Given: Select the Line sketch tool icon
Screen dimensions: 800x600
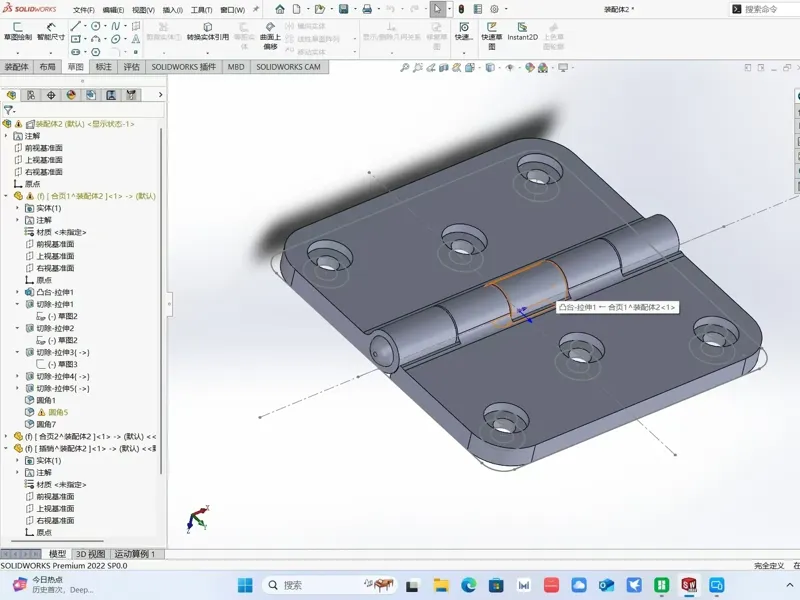Looking at the screenshot, I should pos(76,26).
